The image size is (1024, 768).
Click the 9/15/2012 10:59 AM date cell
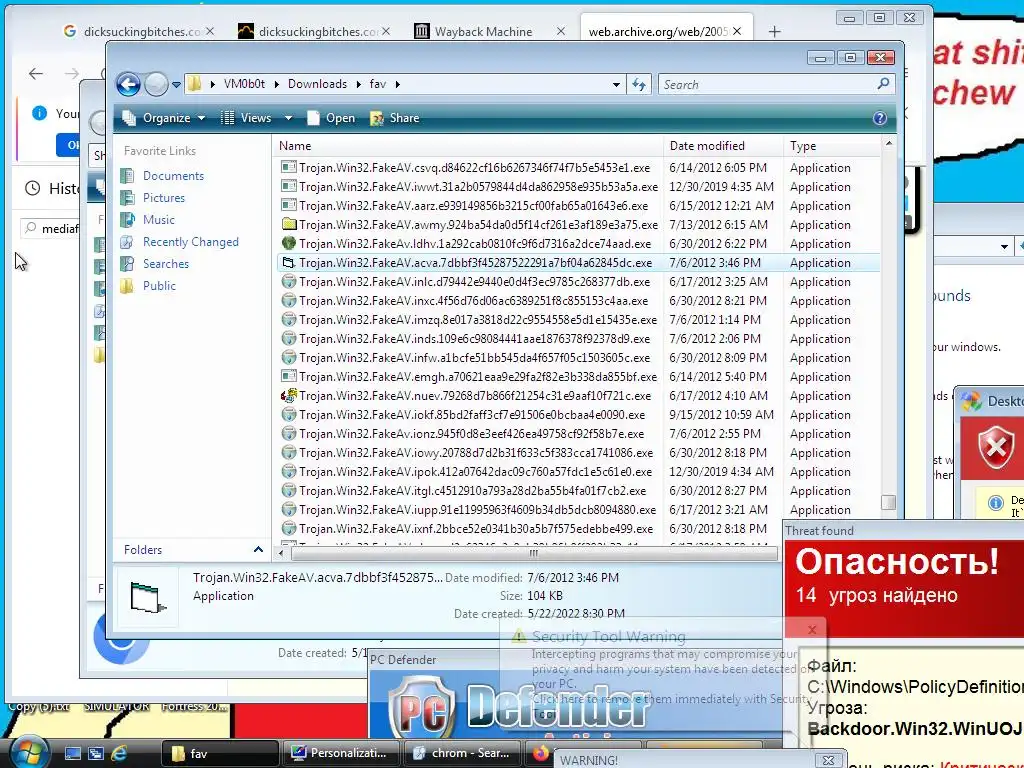(x=721, y=415)
